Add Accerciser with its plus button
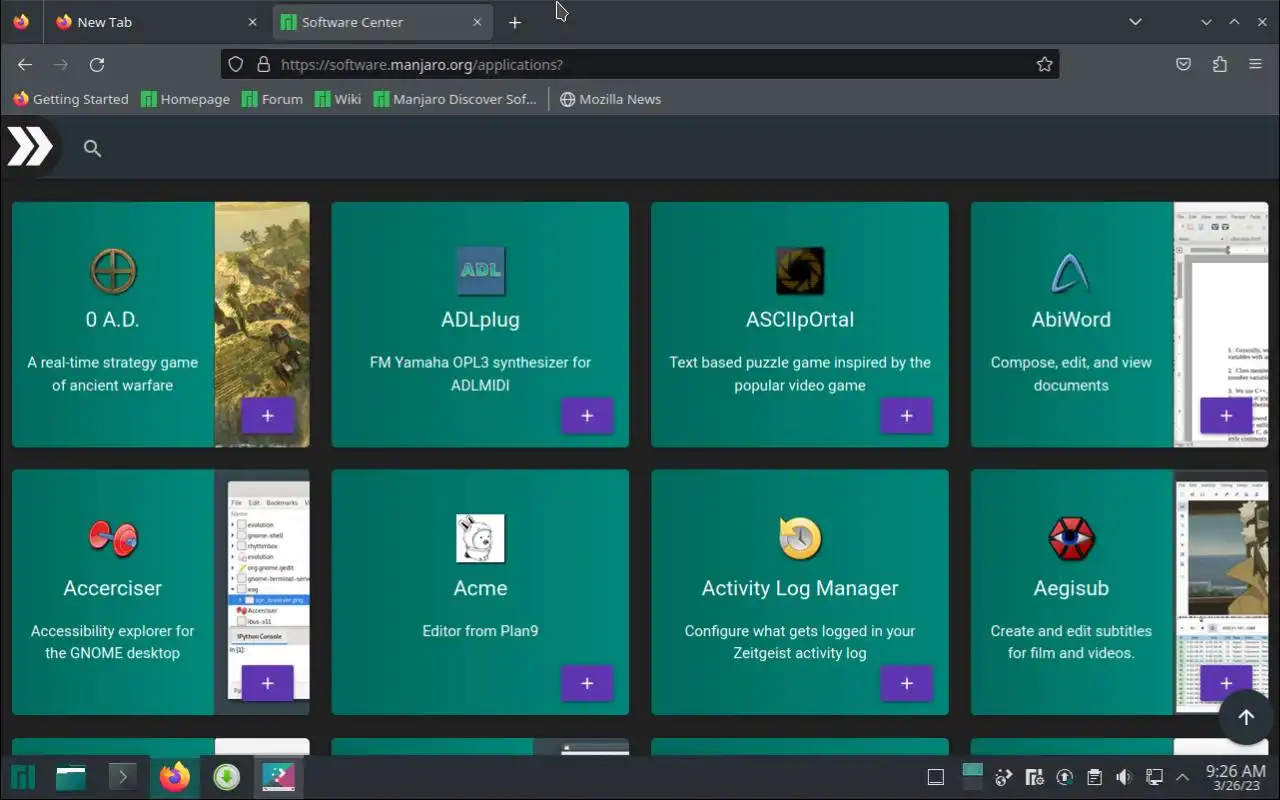The height and width of the screenshot is (800, 1280). point(267,683)
